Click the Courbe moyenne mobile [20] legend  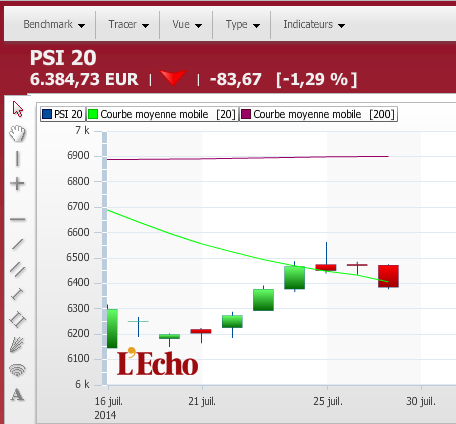(162, 114)
